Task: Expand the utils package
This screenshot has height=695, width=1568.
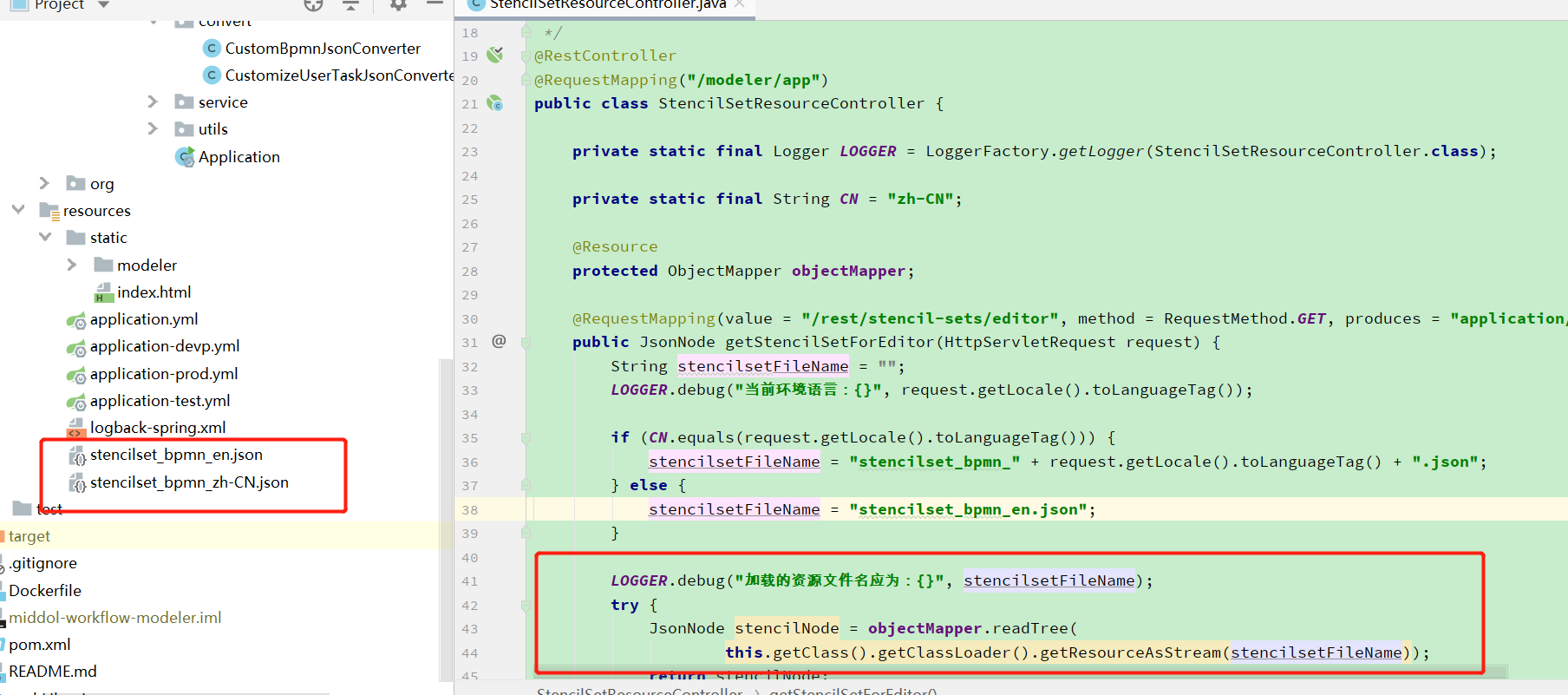Action: pyautogui.click(x=153, y=128)
